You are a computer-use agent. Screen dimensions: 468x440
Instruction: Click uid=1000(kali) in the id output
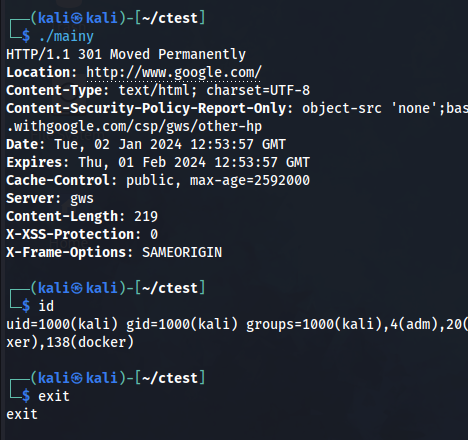pyautogui.click(x=62, y=324)
